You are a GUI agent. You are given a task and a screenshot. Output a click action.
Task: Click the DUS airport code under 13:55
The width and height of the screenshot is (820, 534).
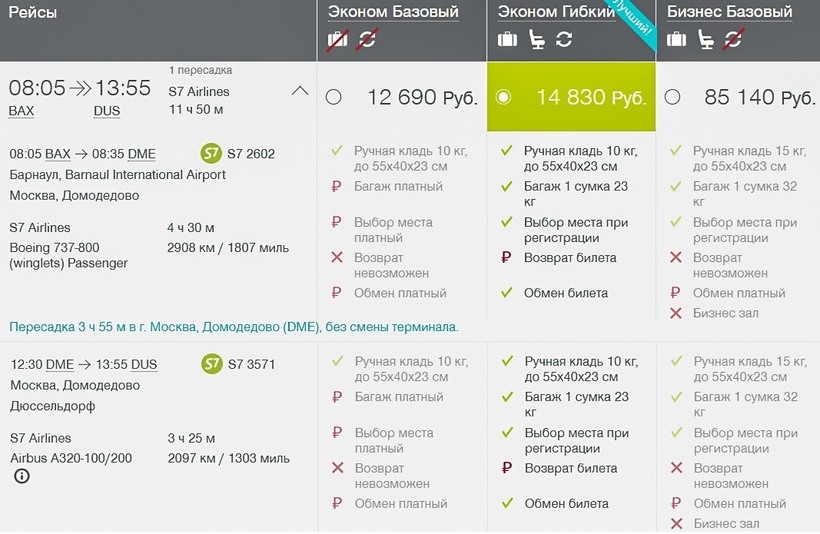pyautogui.click(x=107, y=111)
